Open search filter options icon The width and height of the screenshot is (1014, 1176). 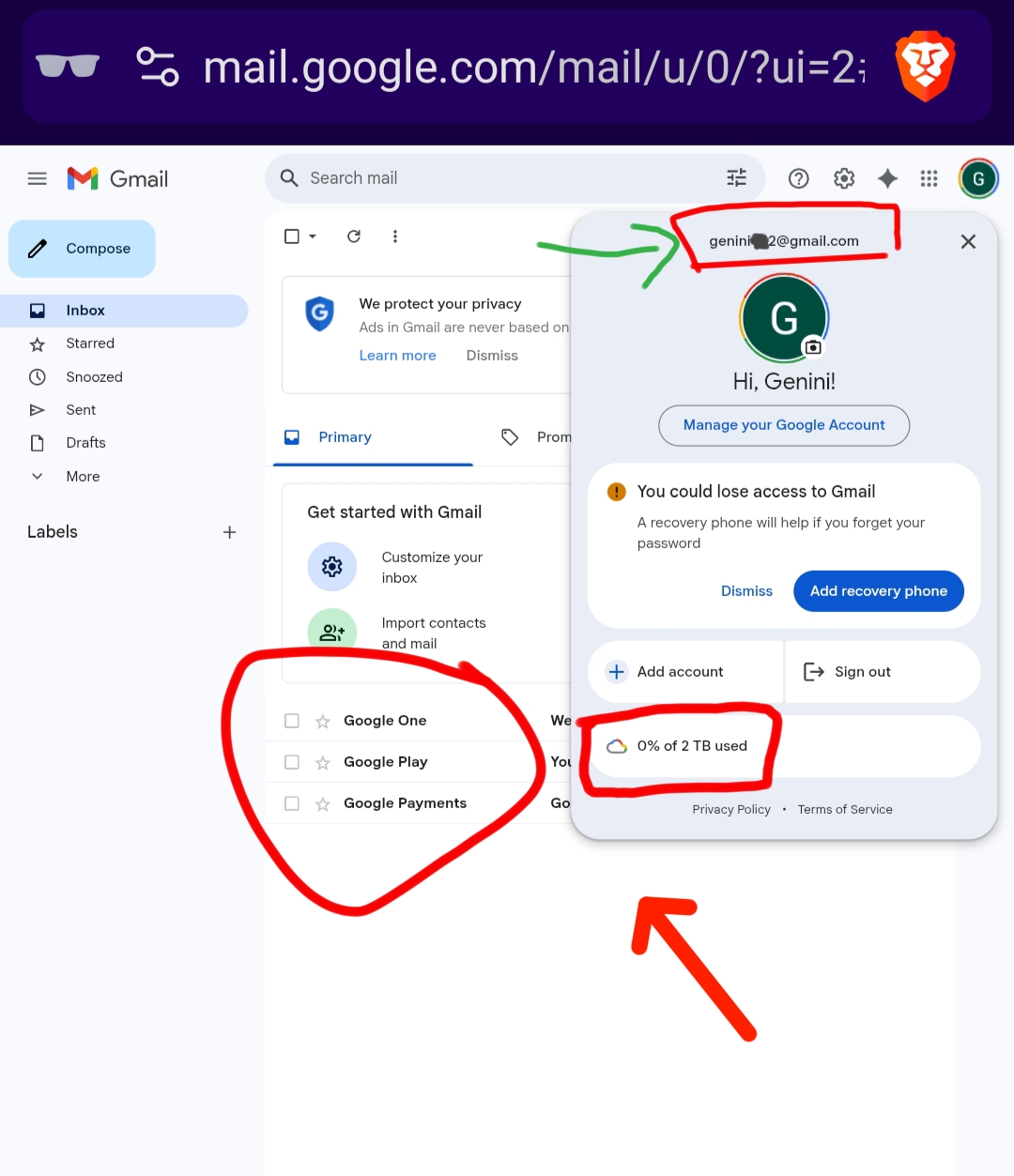737,178
